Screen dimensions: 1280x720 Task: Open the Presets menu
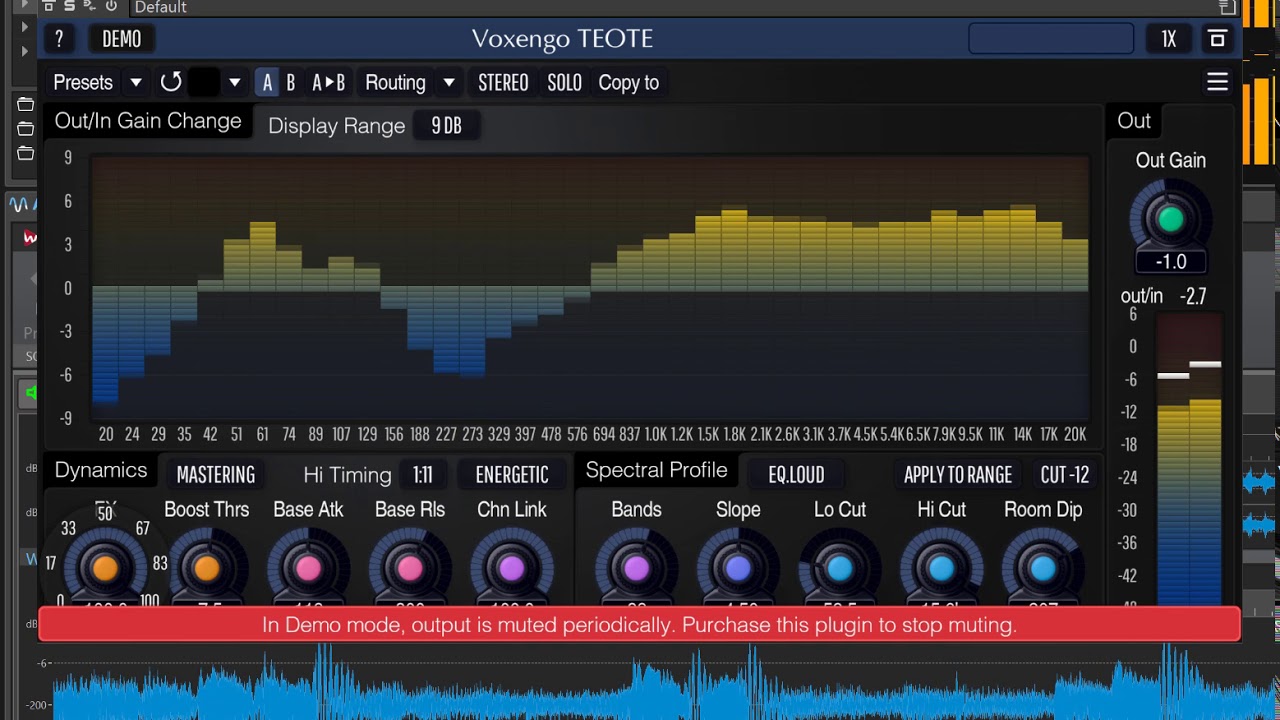[83, 83]
